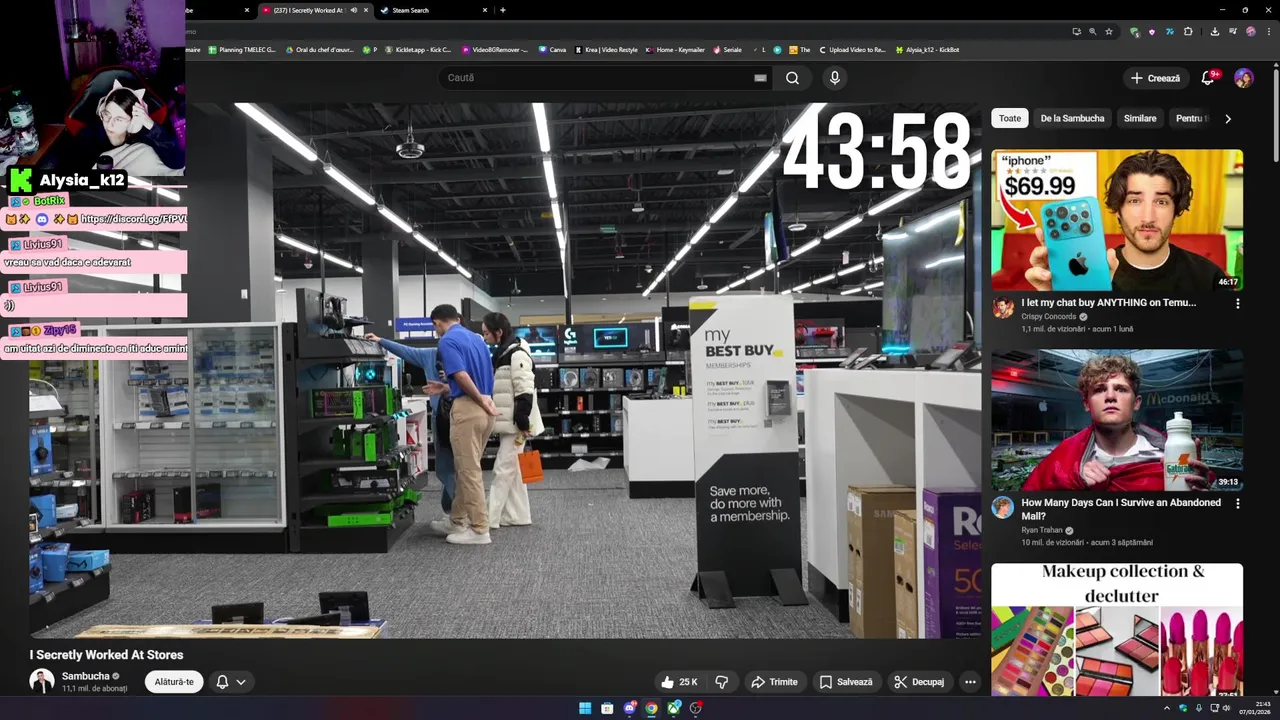
Task: Open Sambucha channel avatar
Action: [42, 682]
